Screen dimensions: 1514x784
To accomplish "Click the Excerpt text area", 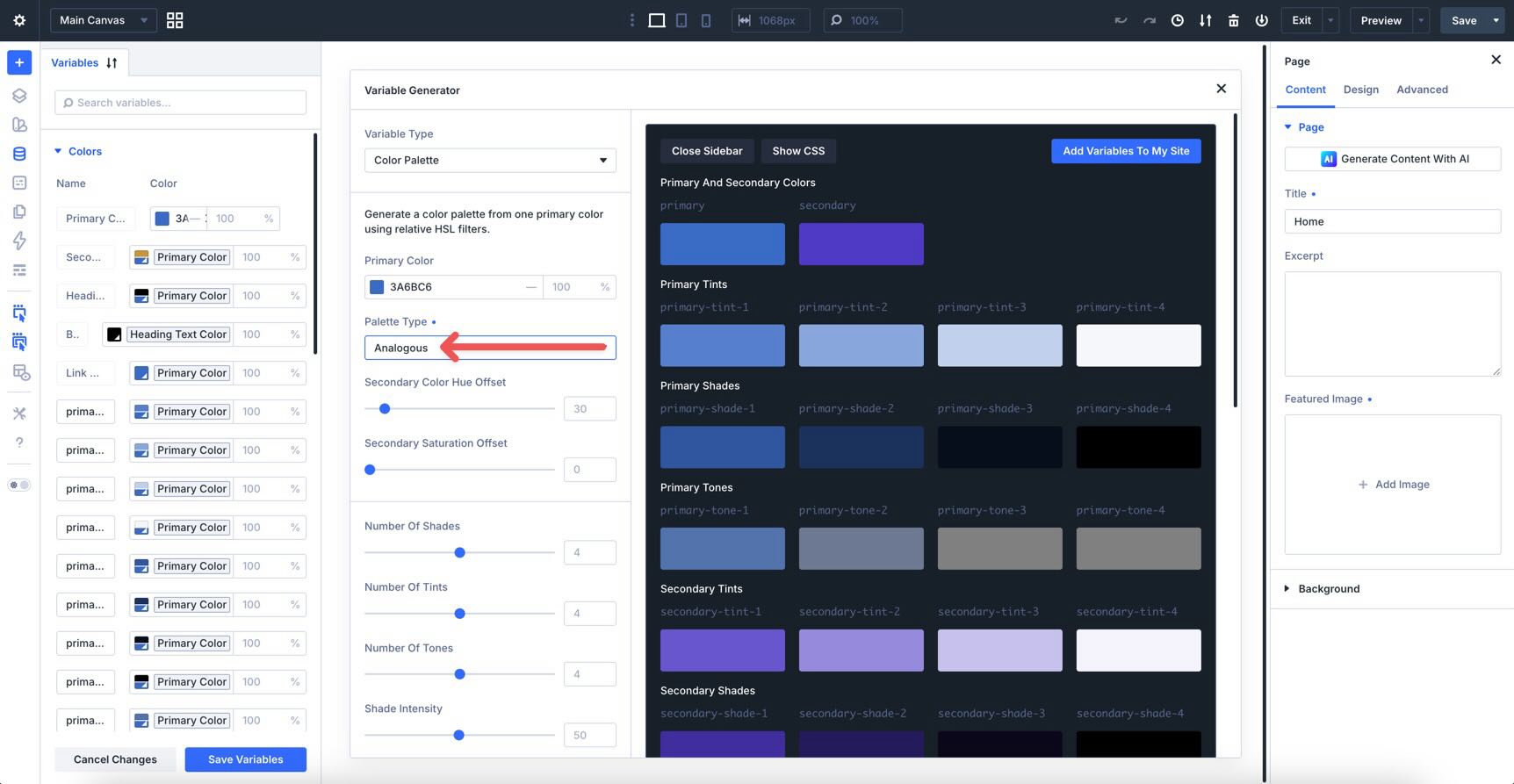I will tap(1392, 324).
